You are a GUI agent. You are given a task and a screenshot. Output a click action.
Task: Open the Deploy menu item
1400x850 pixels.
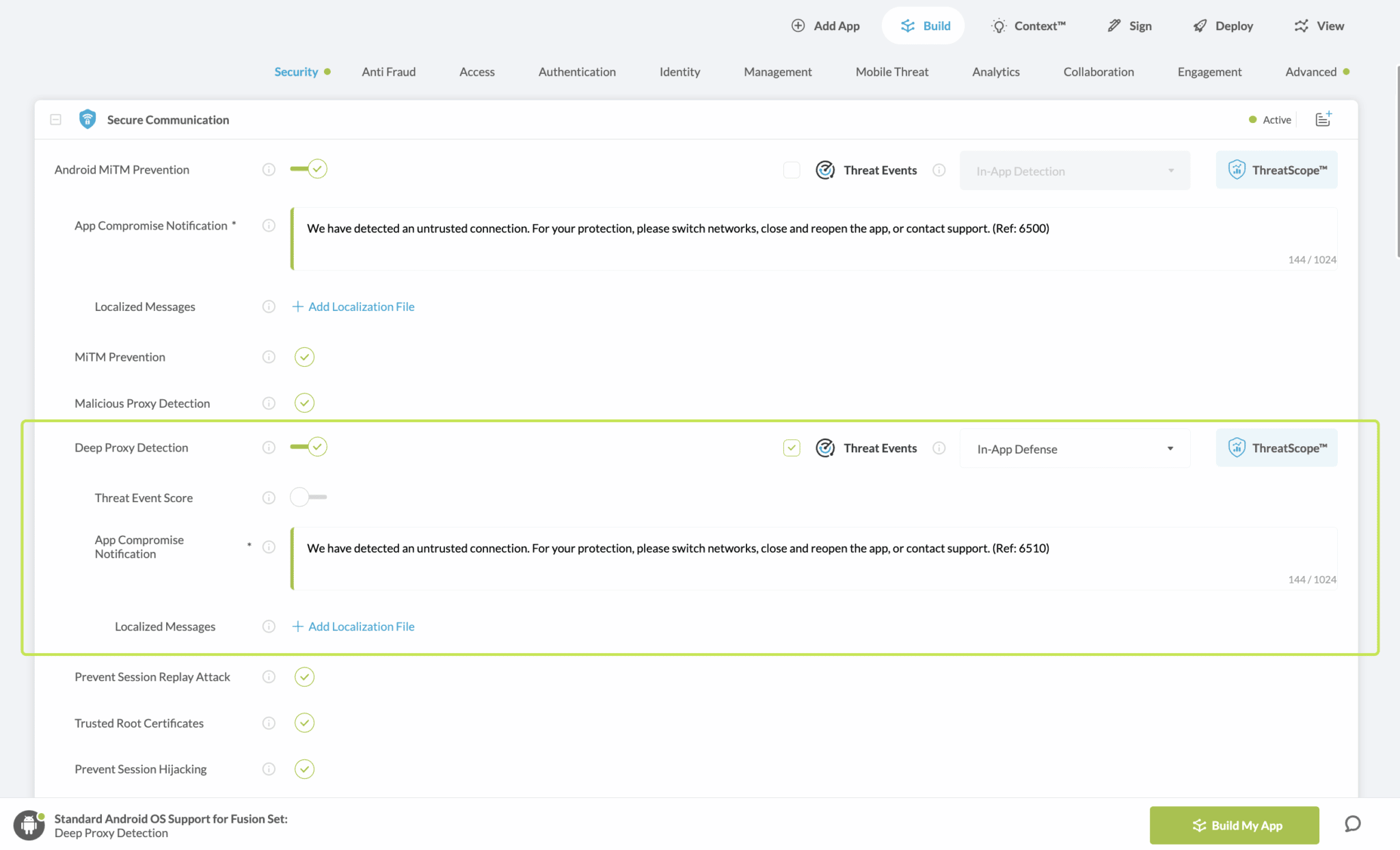click(x=1223, y=26)
